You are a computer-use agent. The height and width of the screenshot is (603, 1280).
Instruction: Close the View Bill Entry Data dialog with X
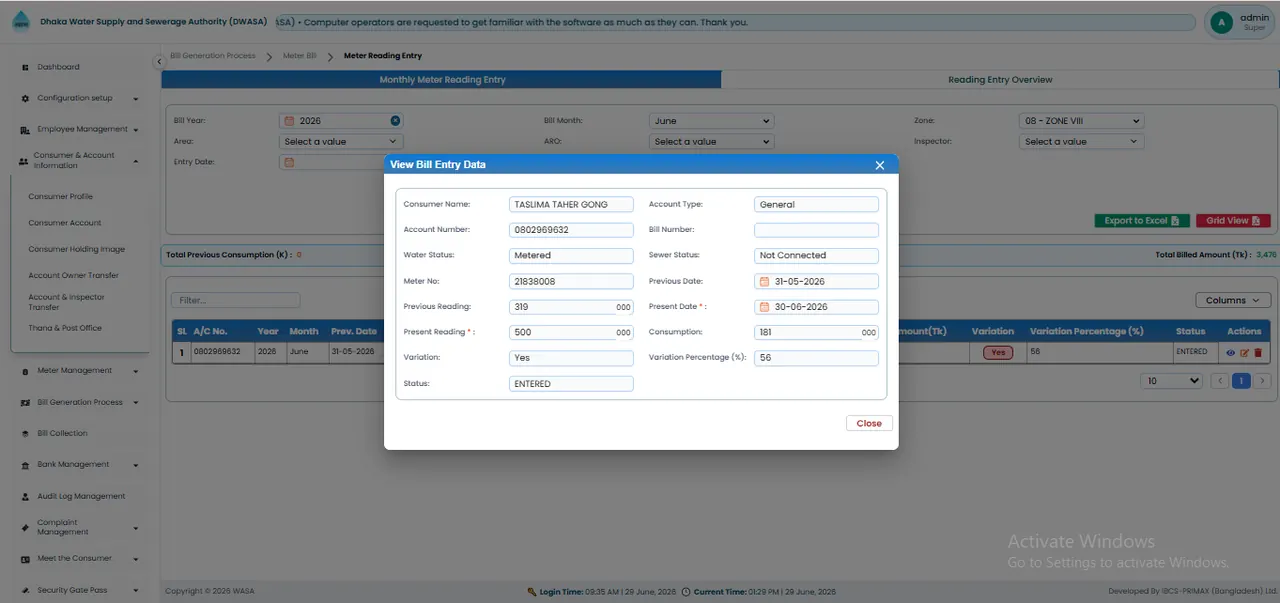[x=880, y=165]
